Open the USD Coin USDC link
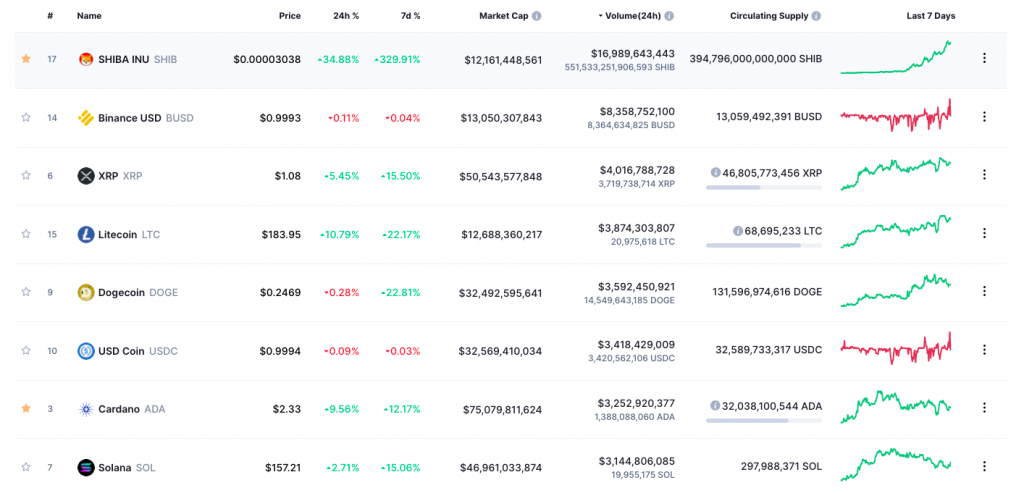 click(x=138, y=351)
